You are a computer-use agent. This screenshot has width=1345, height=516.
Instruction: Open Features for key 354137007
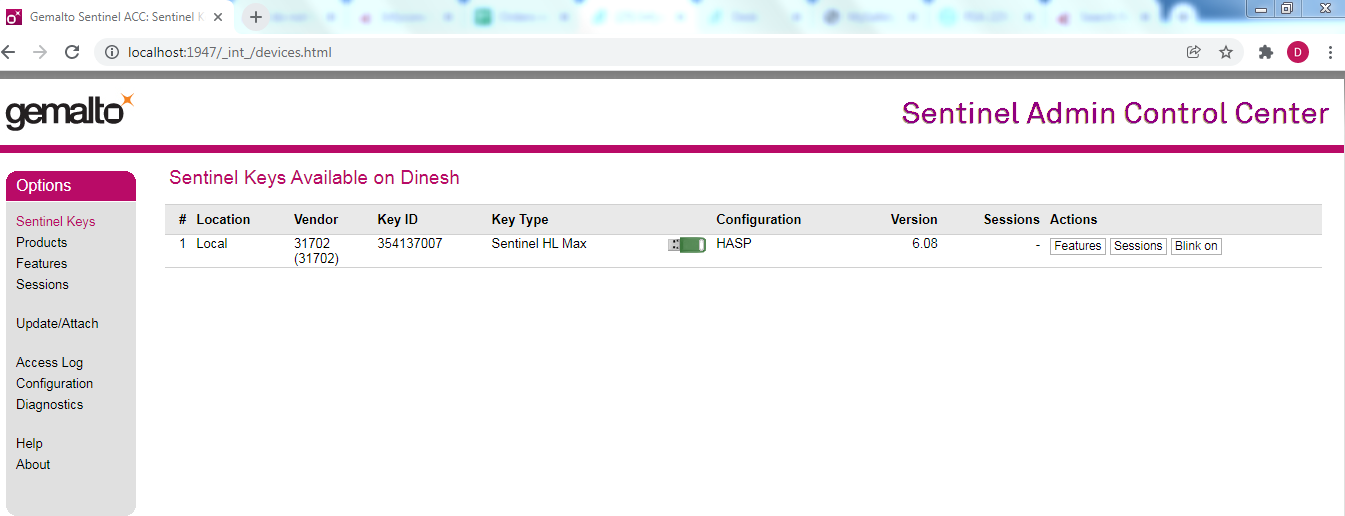[x=1077, y=246]
